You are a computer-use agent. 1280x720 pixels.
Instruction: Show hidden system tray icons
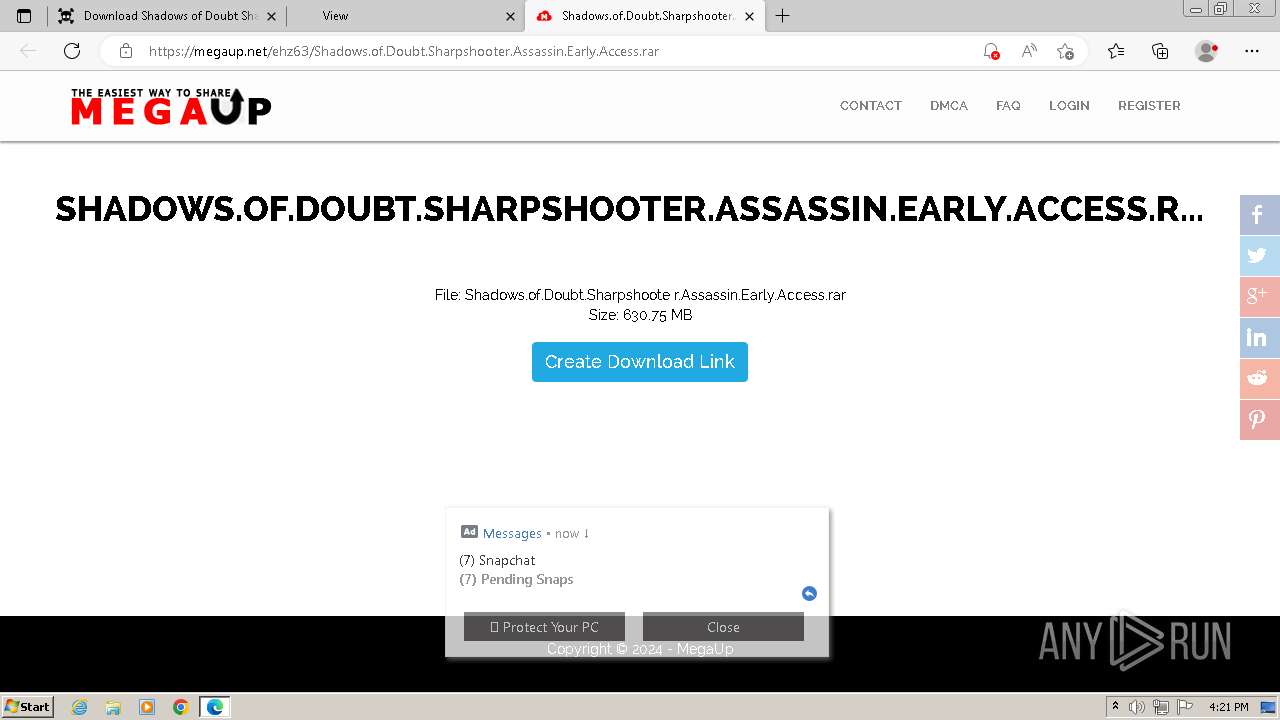[x=1115, y=707]
